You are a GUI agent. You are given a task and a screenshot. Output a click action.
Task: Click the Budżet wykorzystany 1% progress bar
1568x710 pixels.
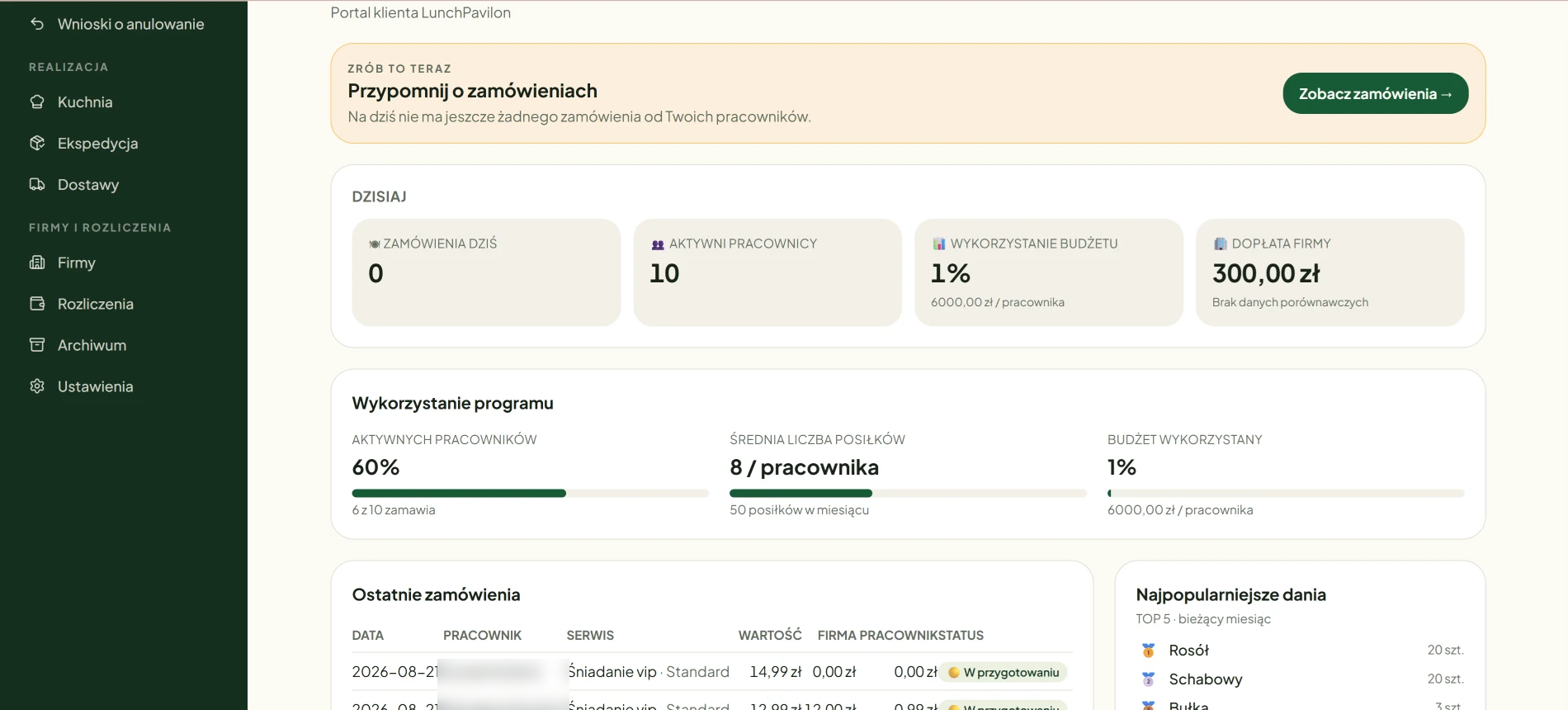point(1286,493)
